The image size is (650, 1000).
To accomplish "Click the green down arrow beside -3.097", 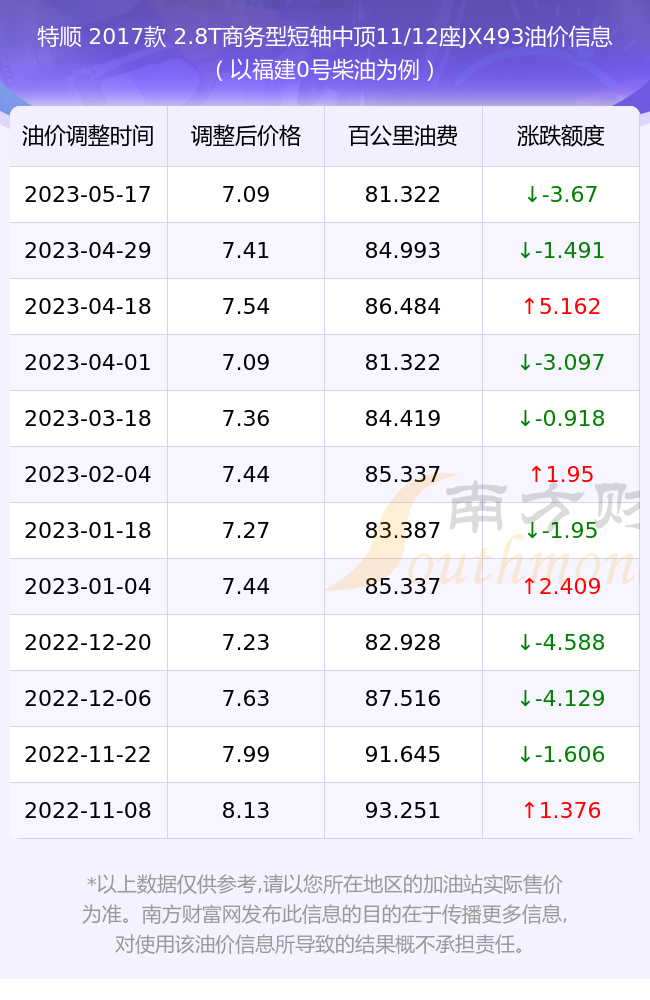I will (x=525, y=363).
